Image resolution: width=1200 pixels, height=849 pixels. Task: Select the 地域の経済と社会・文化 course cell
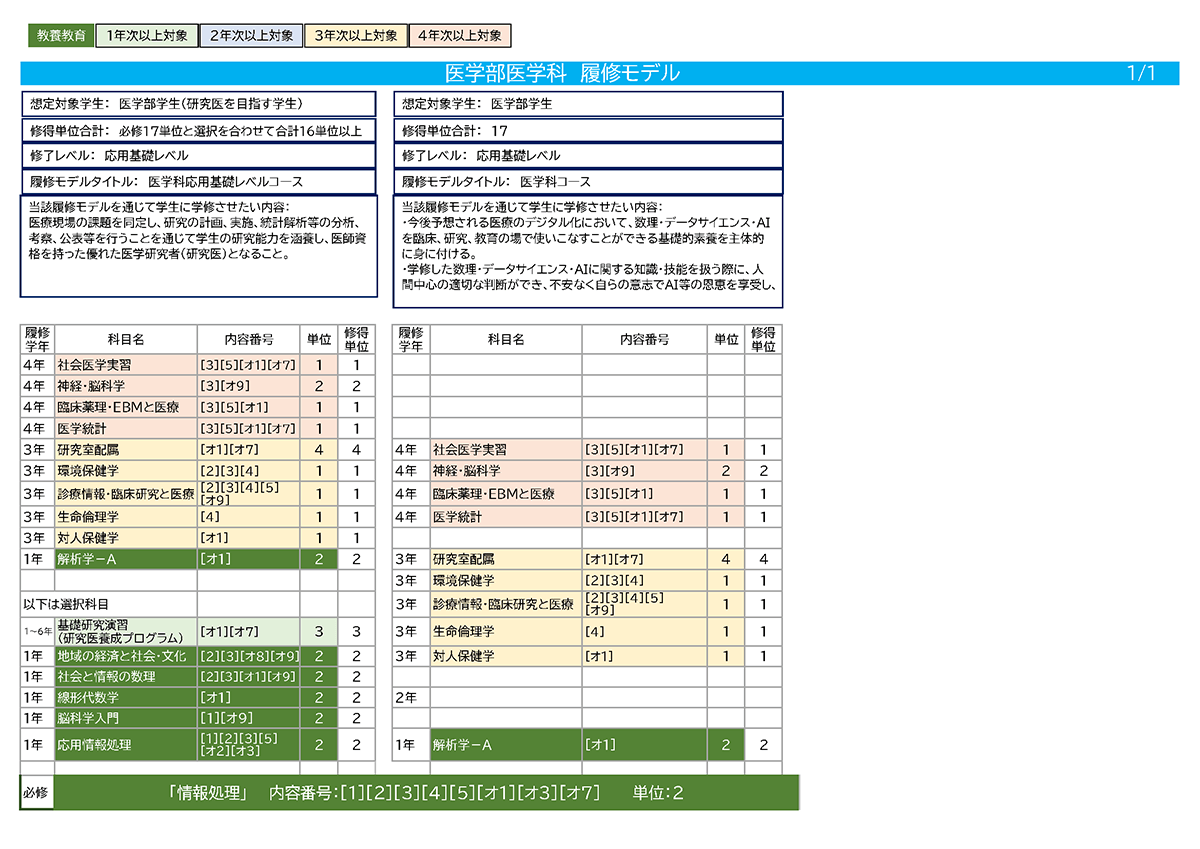point(126,656)
